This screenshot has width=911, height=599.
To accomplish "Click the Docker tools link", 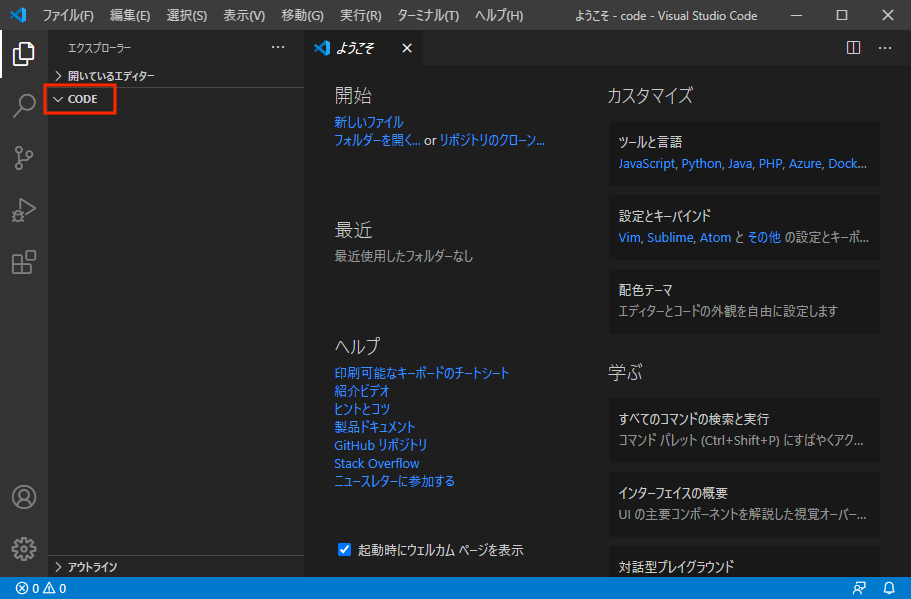I will click(x=847, y=164).
